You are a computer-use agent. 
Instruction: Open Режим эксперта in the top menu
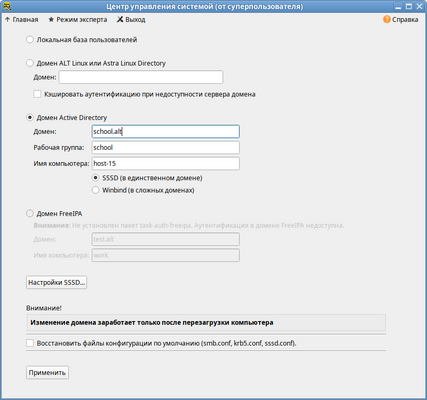tap(82, 19)
